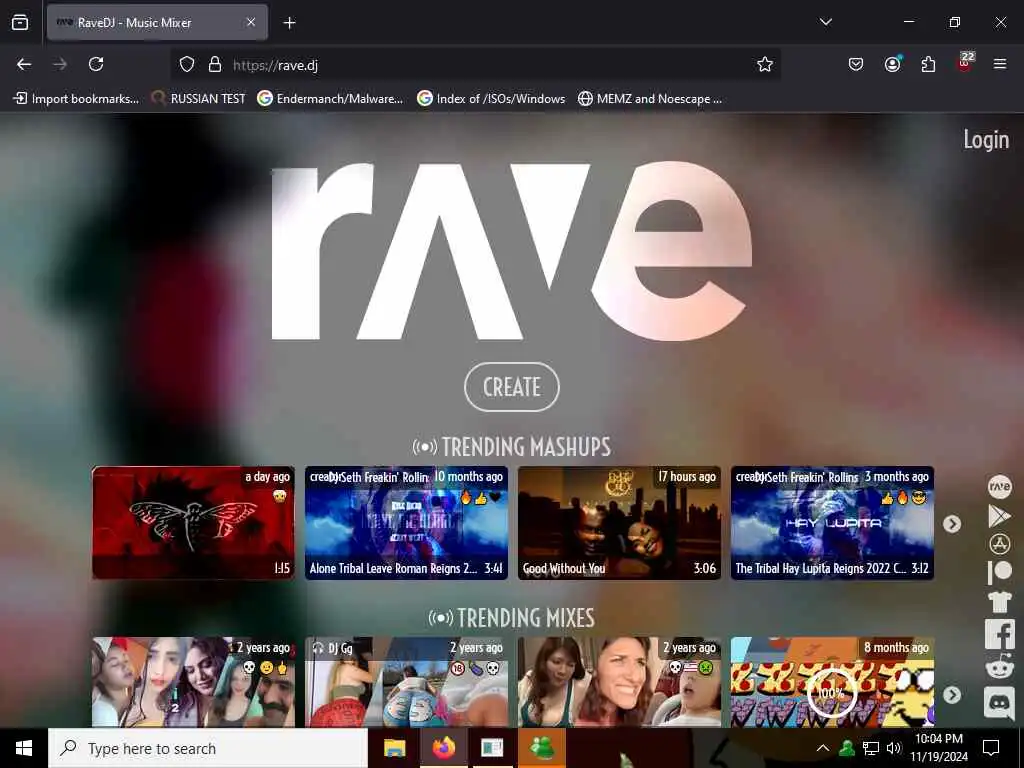Open a new browser tab
The image size is (1024, 768).
pos(289,23)
